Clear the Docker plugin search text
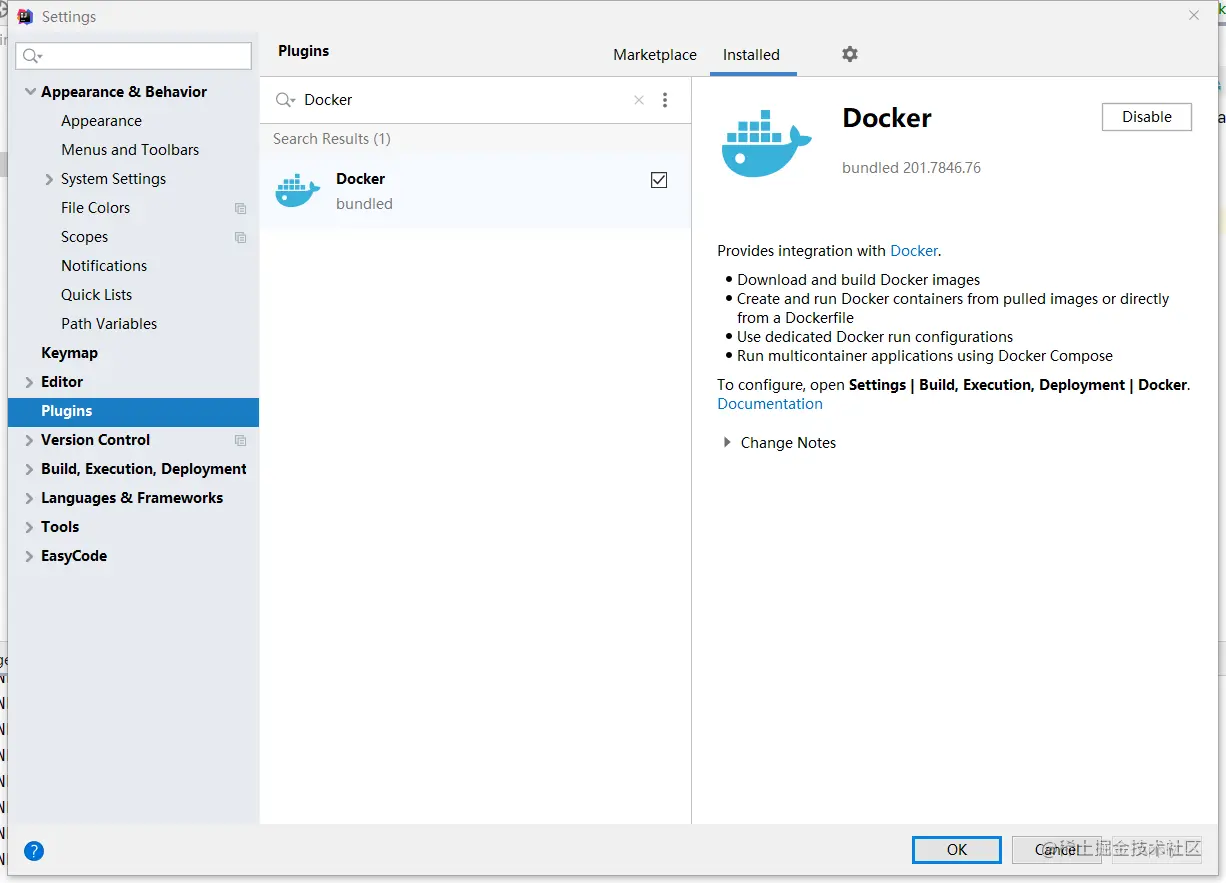This screenshot has height=883, width=1226. [639, 100]
